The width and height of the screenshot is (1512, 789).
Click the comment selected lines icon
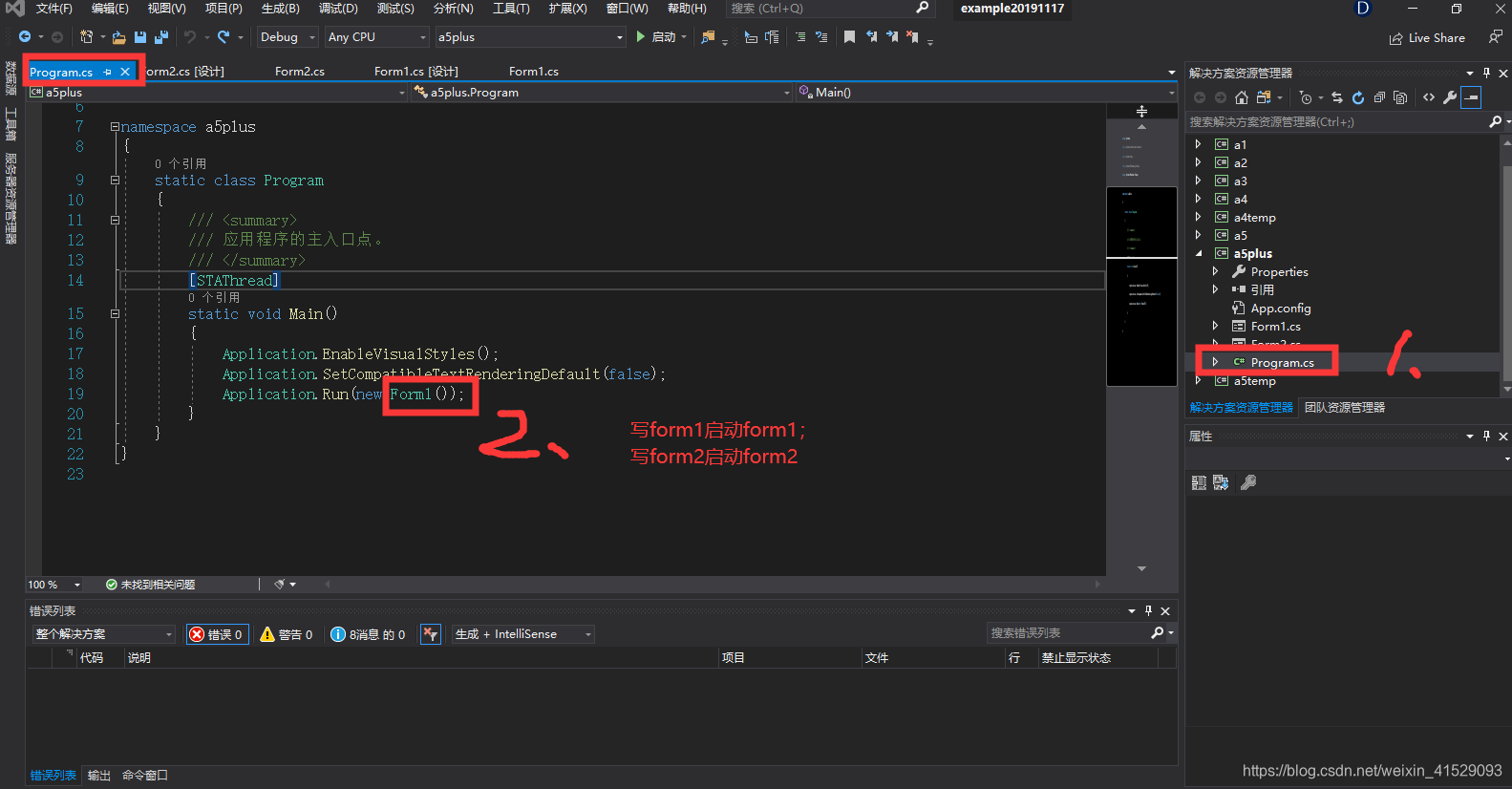(x=800, y=37)
